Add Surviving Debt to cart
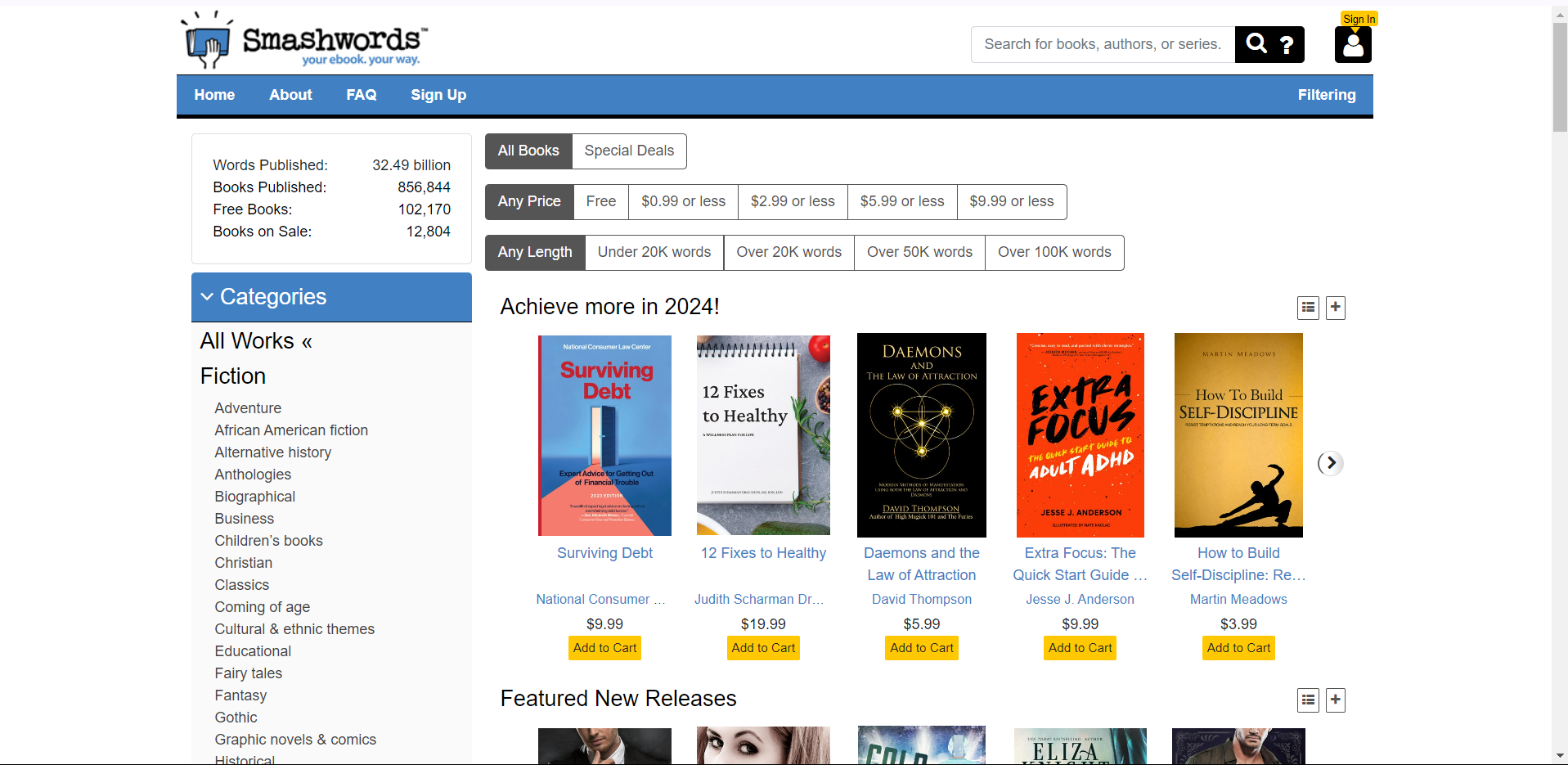The width and height of the screenshot is (1568, 765). [604, 648]
